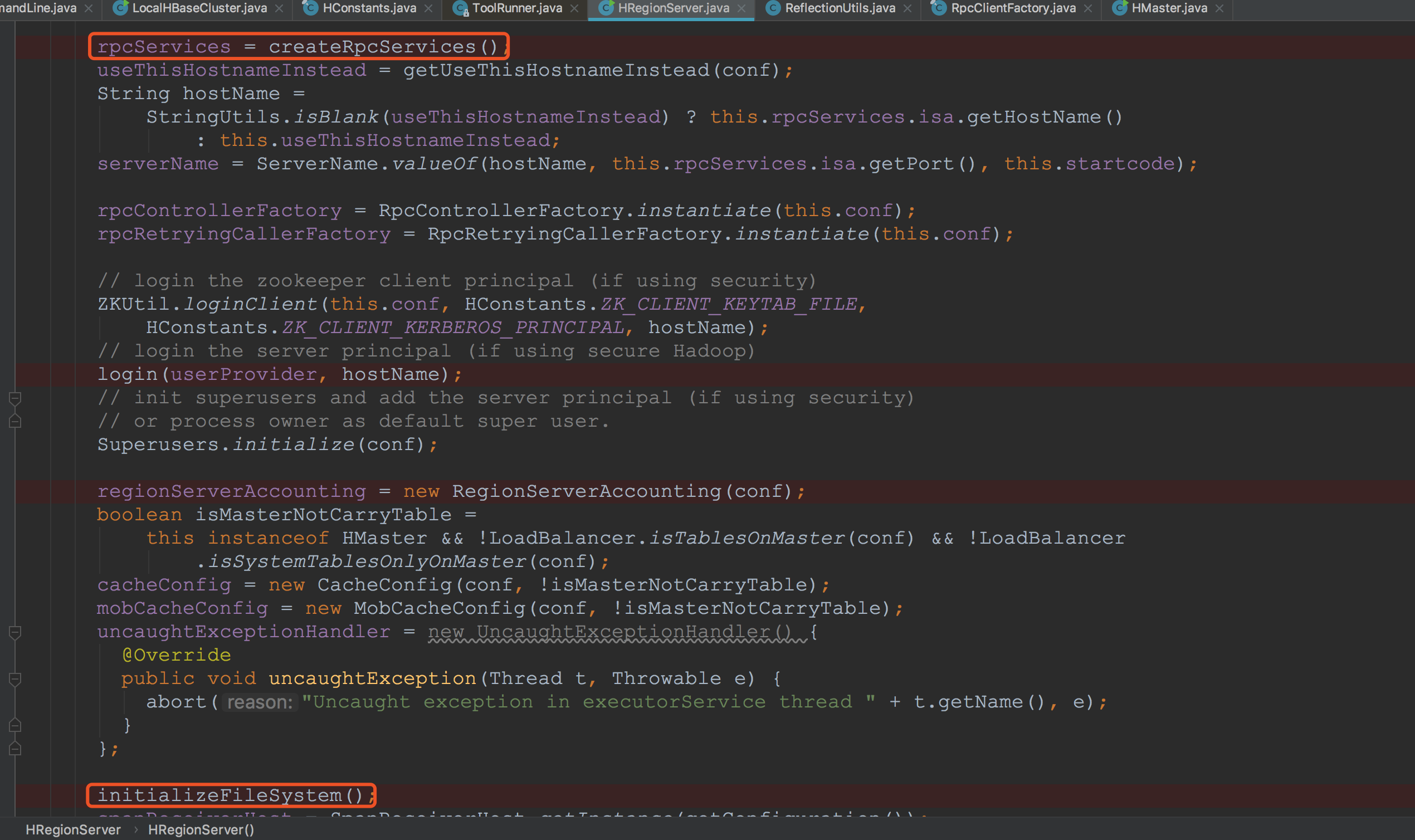Click isSystemTablesOnlyOnMaster method call

[x=367, y=561]
